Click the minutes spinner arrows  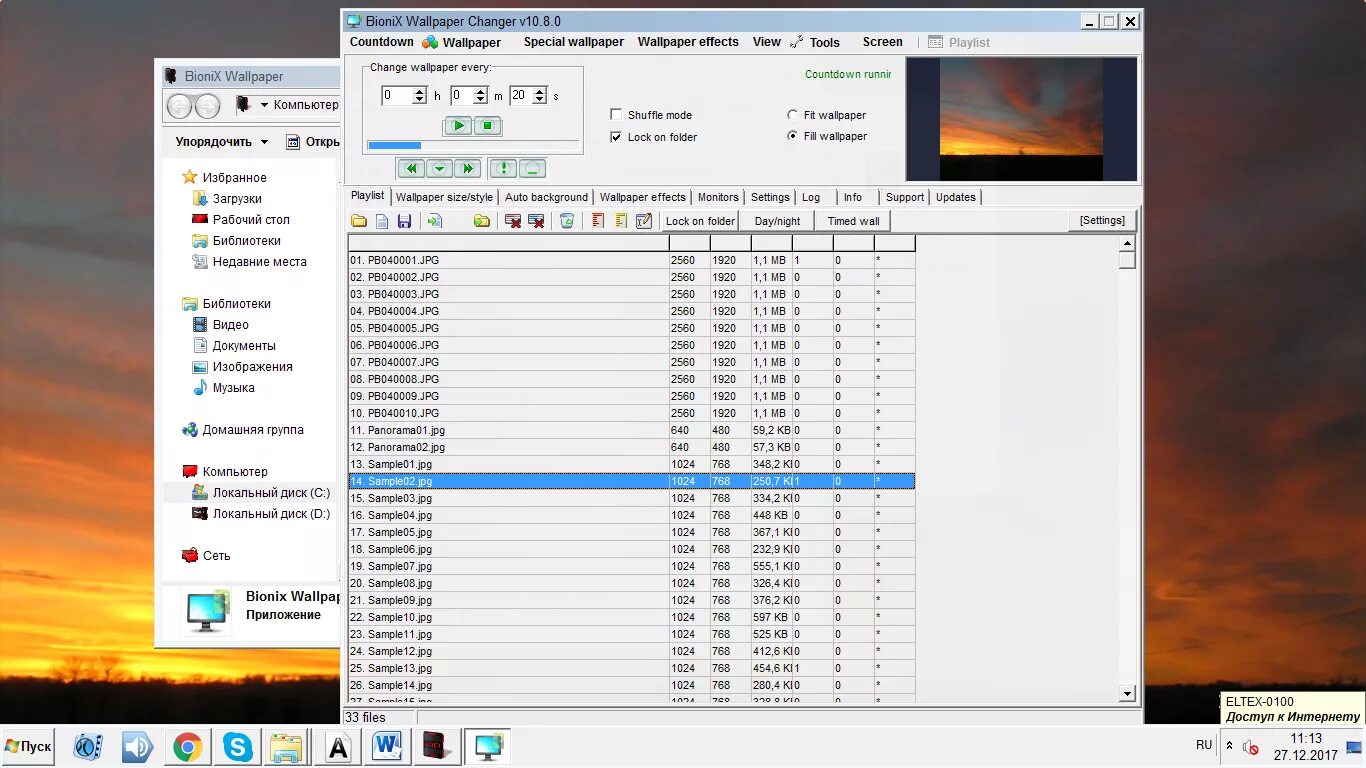[481, 96]
